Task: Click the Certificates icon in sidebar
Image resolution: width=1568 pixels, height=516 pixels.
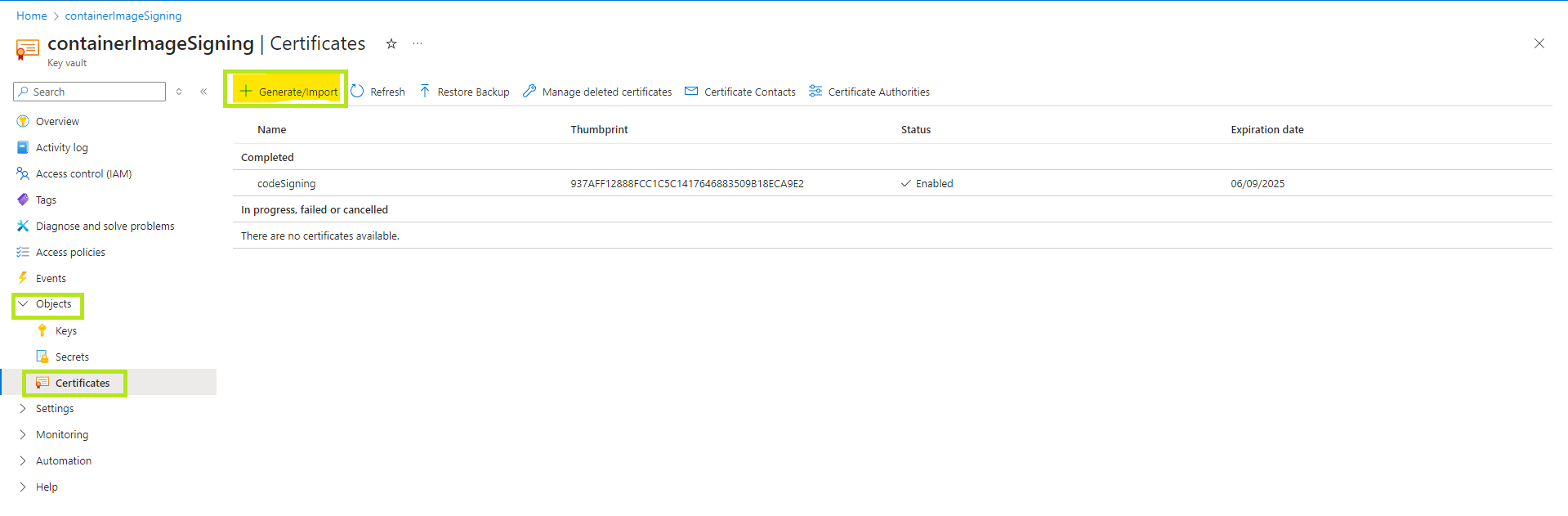Action: click(42, 383)
